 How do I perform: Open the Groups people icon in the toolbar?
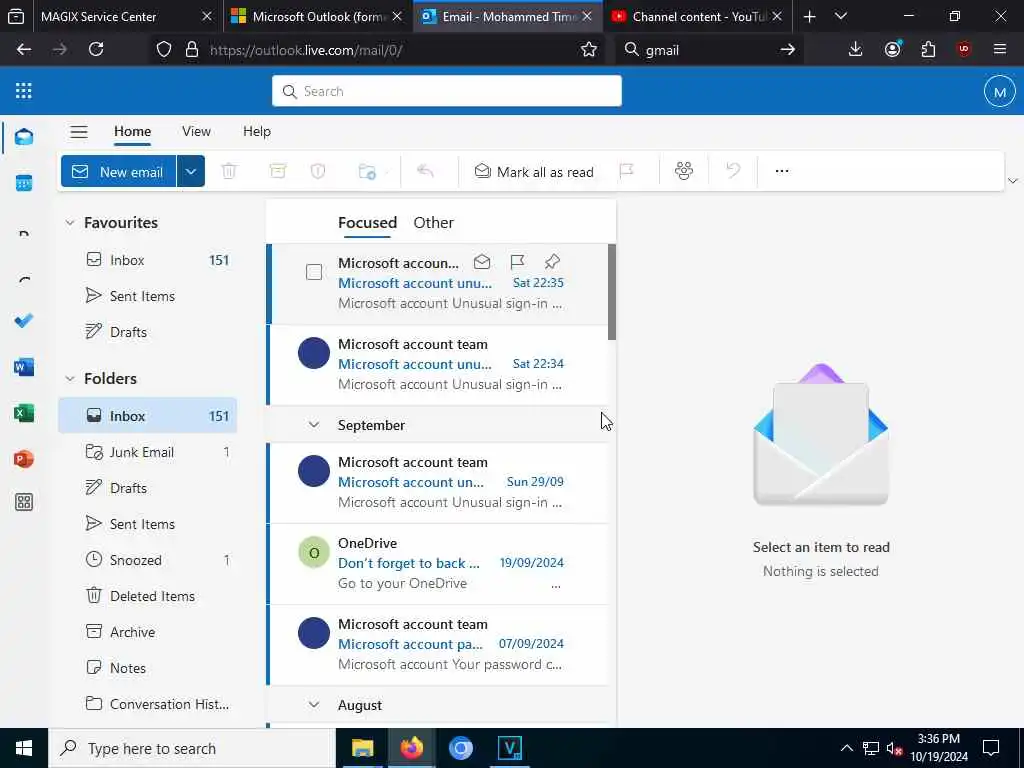[x=684, y=171]
